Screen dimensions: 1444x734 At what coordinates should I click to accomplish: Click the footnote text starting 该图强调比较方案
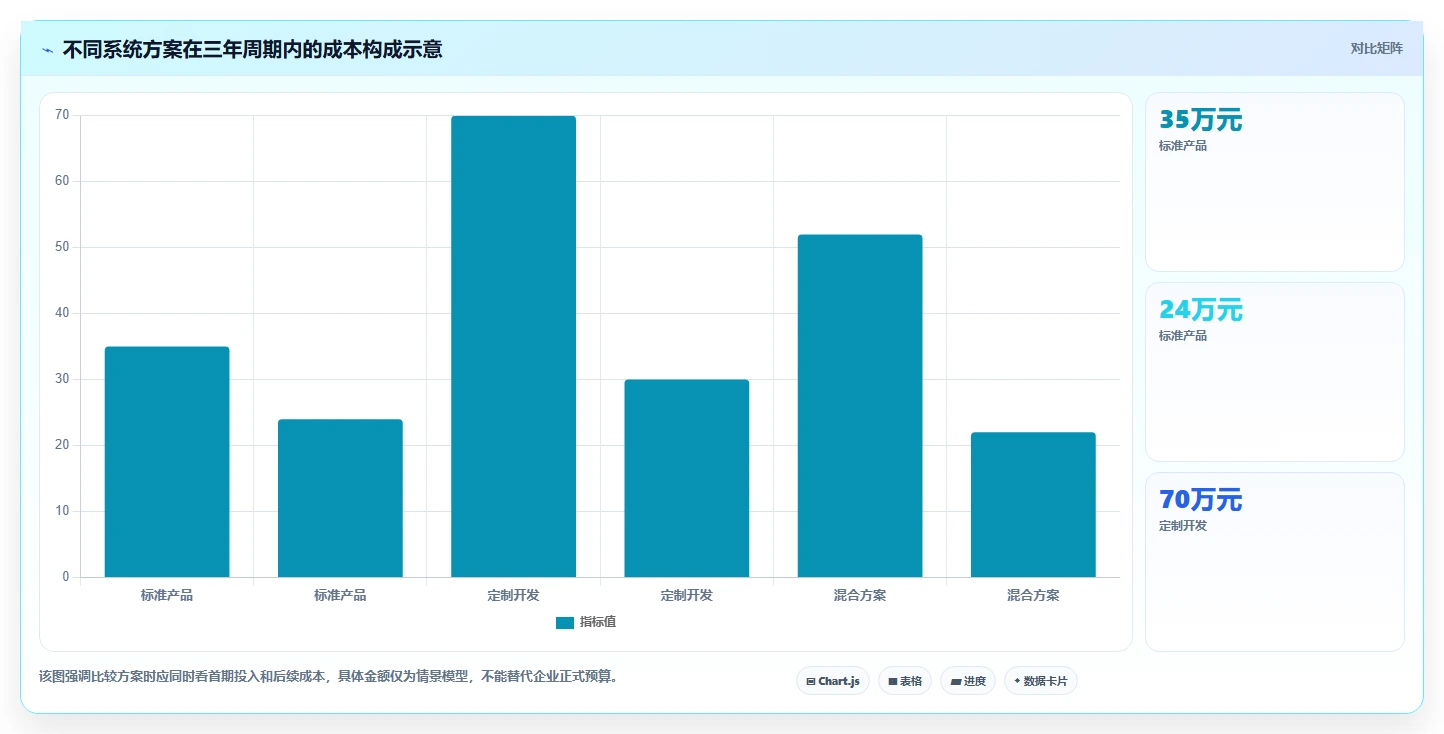click(x=331, y=677)
